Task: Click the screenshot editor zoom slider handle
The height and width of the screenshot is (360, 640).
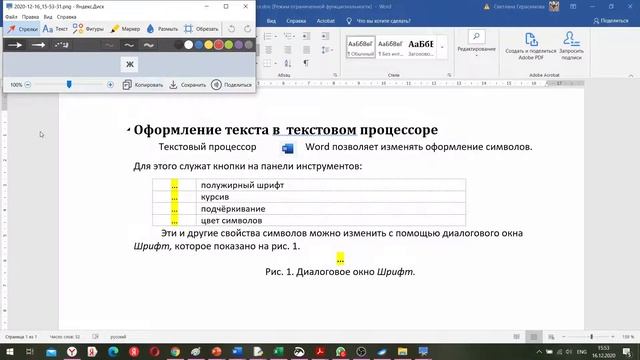Action: [69, 84]
